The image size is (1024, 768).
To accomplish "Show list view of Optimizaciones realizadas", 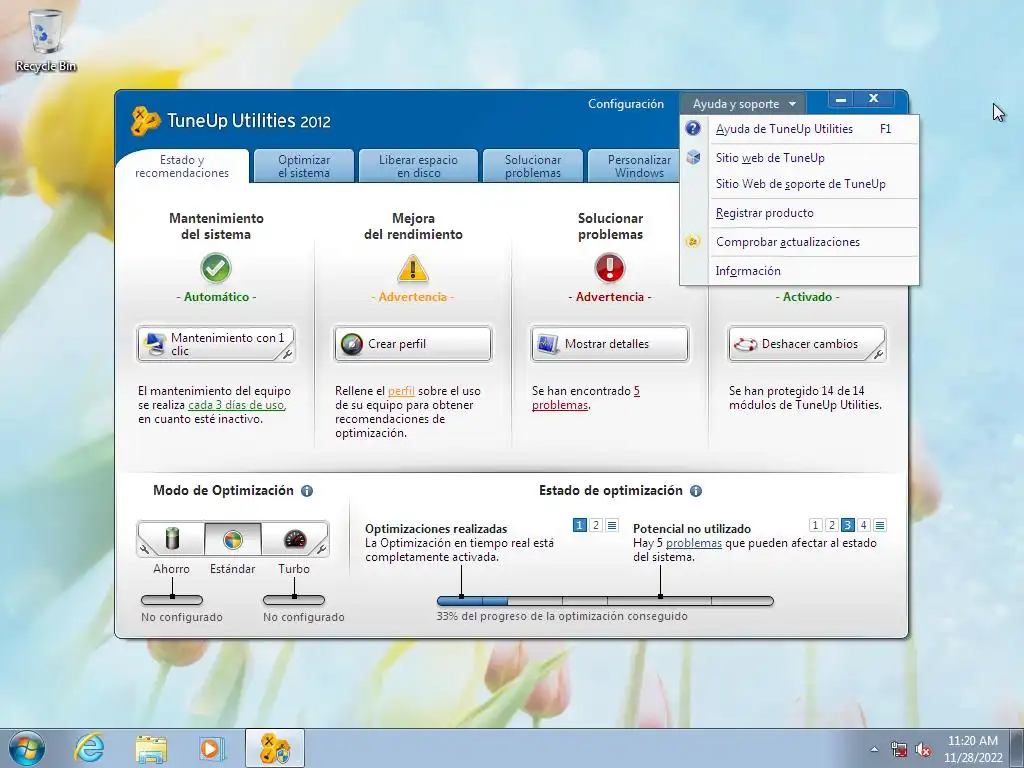I will tap(612, 525).
